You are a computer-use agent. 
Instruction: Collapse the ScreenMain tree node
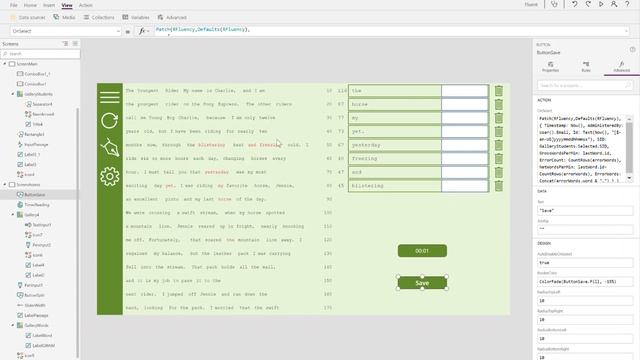pos(5,64)
